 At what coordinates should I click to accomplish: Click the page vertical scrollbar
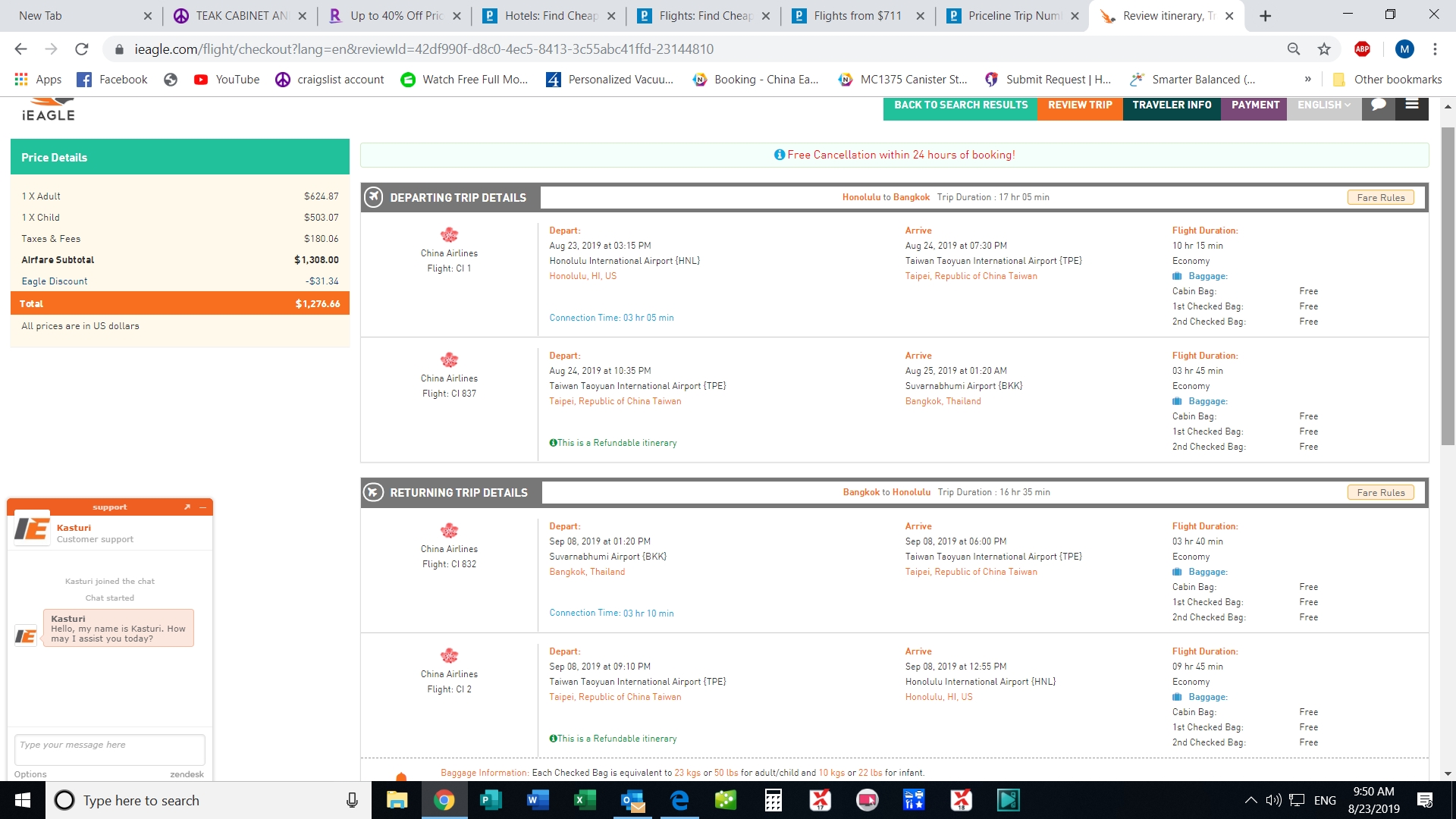(1448, 287)
